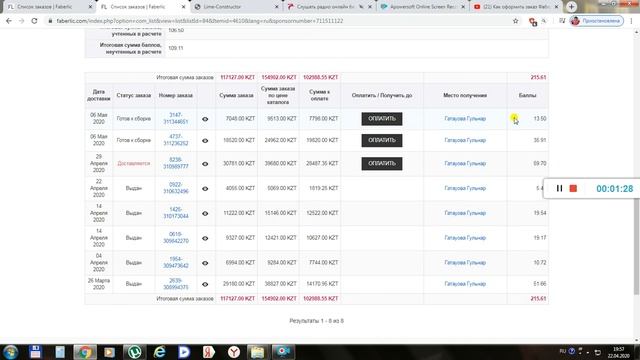The image size is (640, 360).
Task: Open the floppy disk icon in taskbar
Action: (35, 352)
